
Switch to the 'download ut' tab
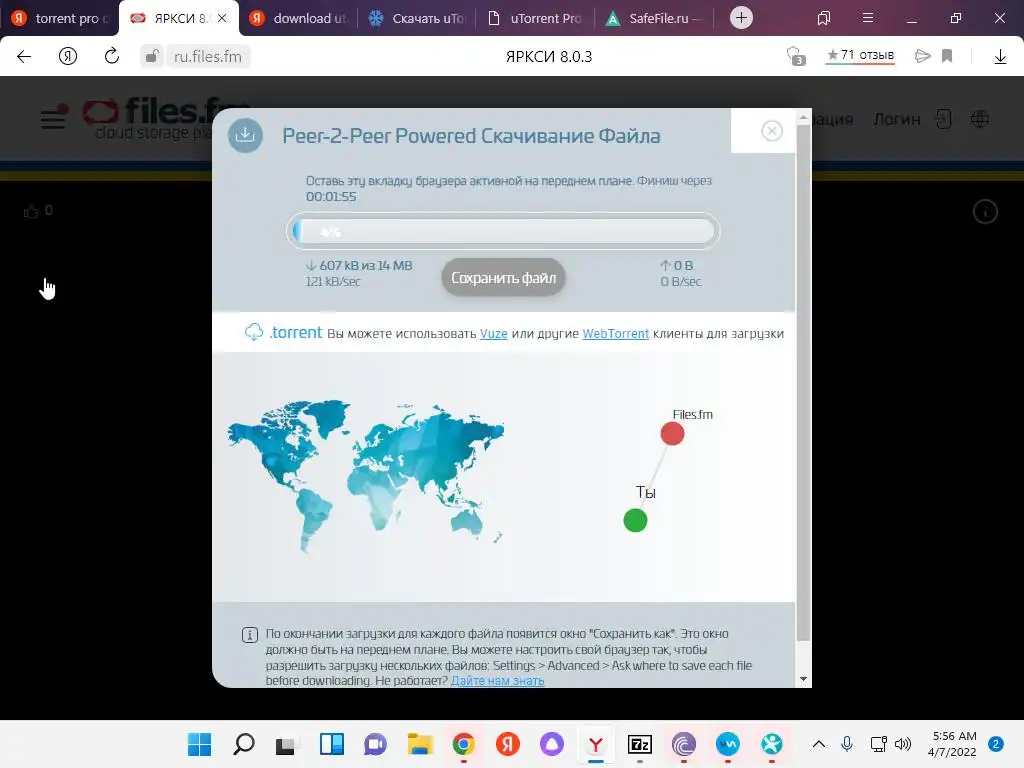click(x=298, y=18)
